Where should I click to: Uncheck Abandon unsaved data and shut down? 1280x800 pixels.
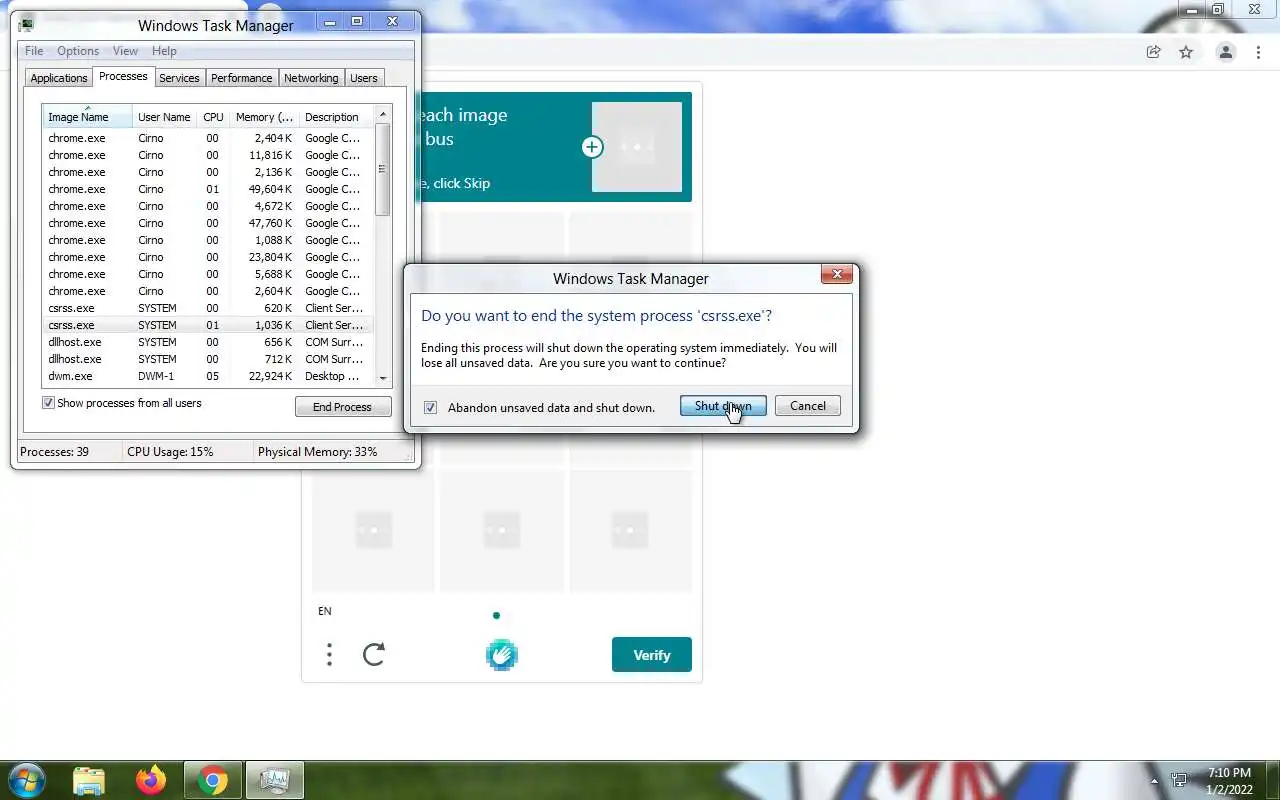(x=430, y=407)
